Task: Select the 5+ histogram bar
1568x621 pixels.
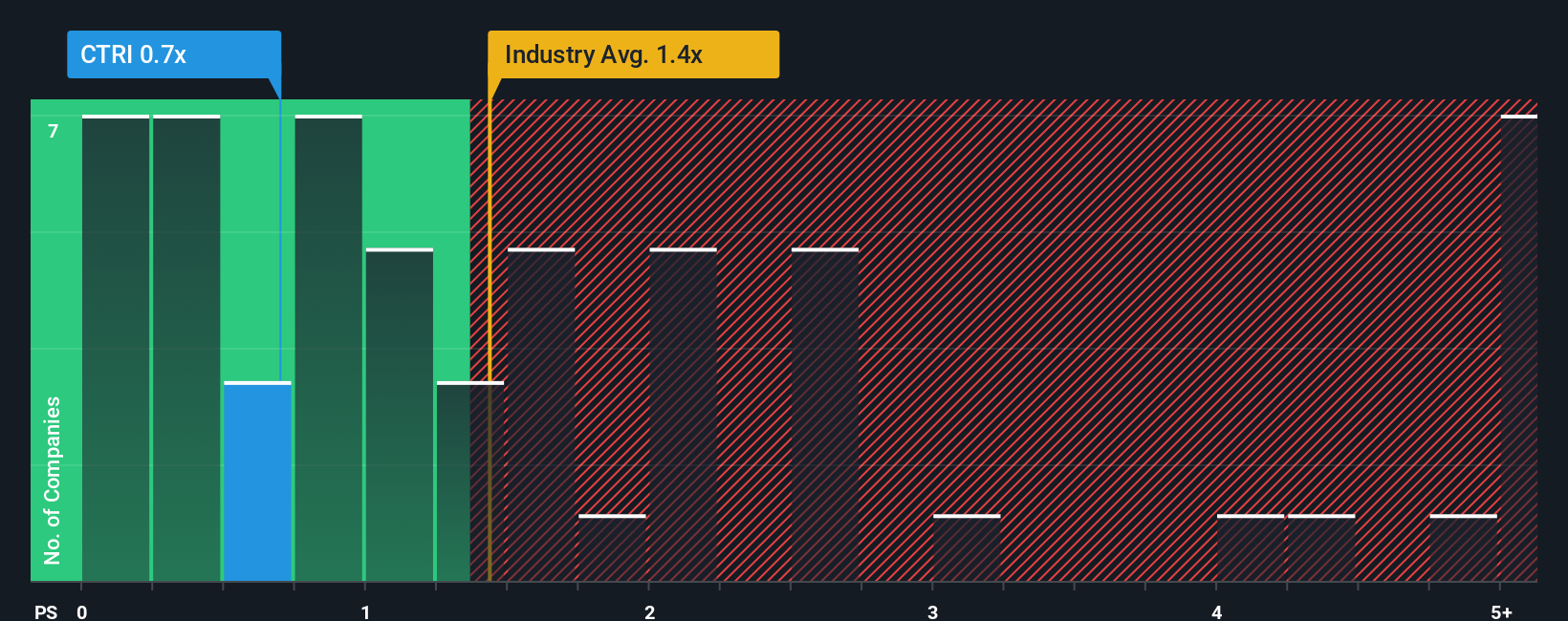Action: [1518, 348]
